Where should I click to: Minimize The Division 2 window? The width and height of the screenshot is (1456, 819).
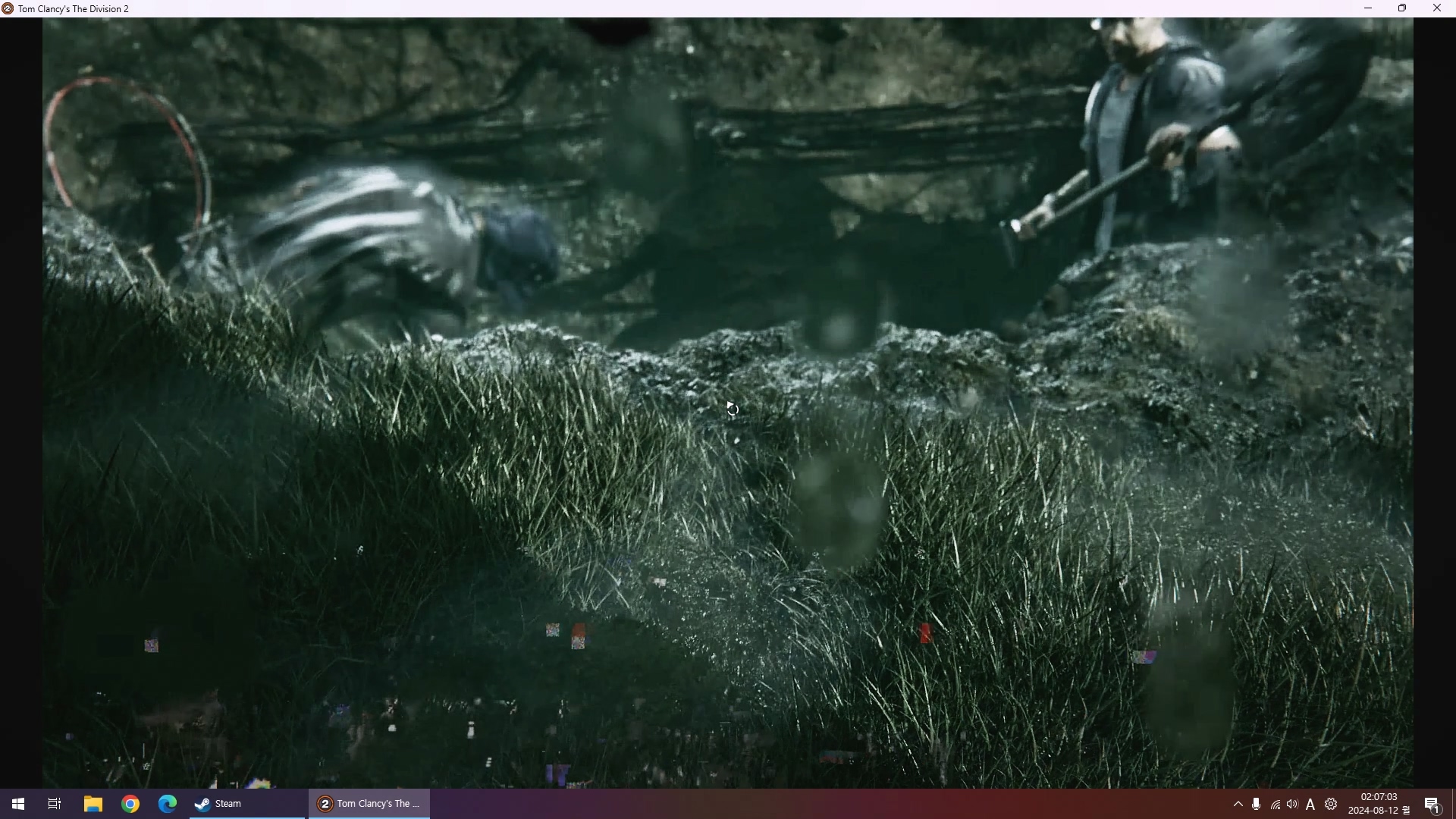[1368, 8]
